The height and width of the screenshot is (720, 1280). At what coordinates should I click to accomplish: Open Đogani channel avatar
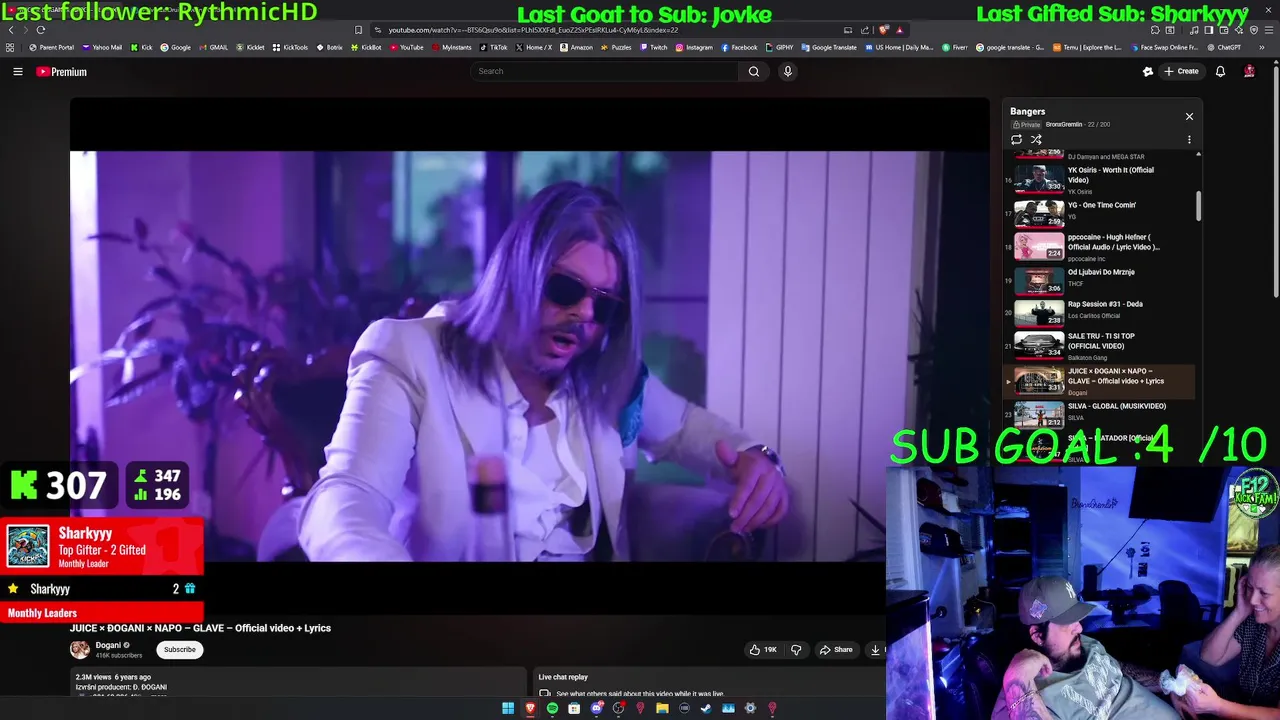click(80, 650)
